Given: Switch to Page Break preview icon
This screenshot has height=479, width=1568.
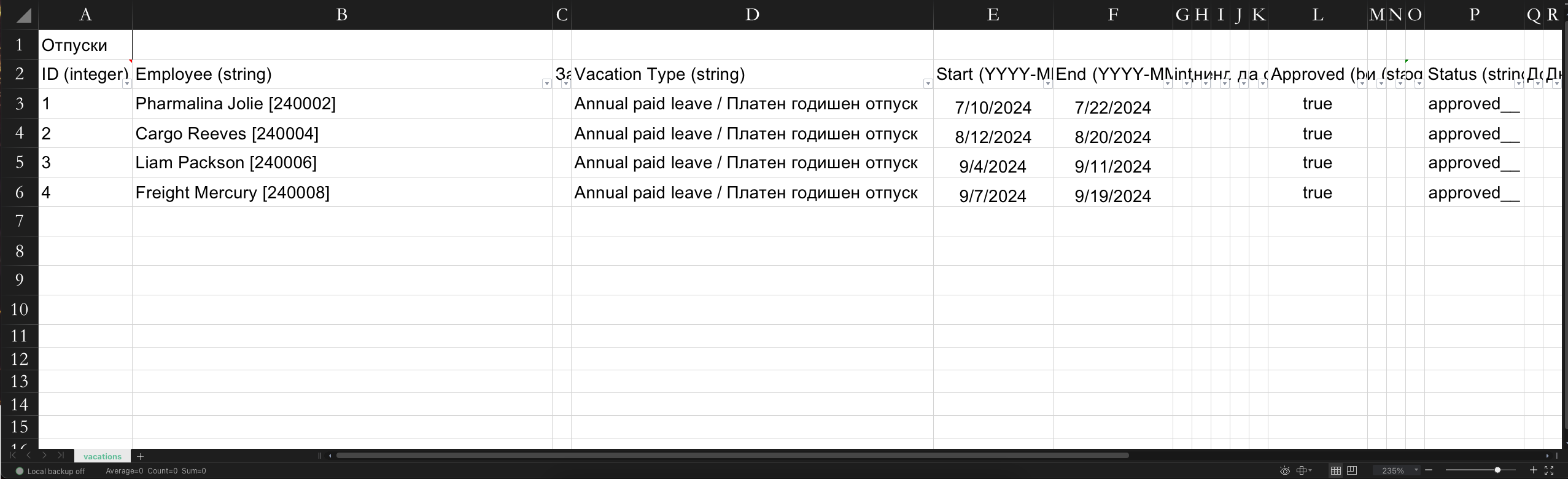Looking at the screenshot, I should (1352, 470).
